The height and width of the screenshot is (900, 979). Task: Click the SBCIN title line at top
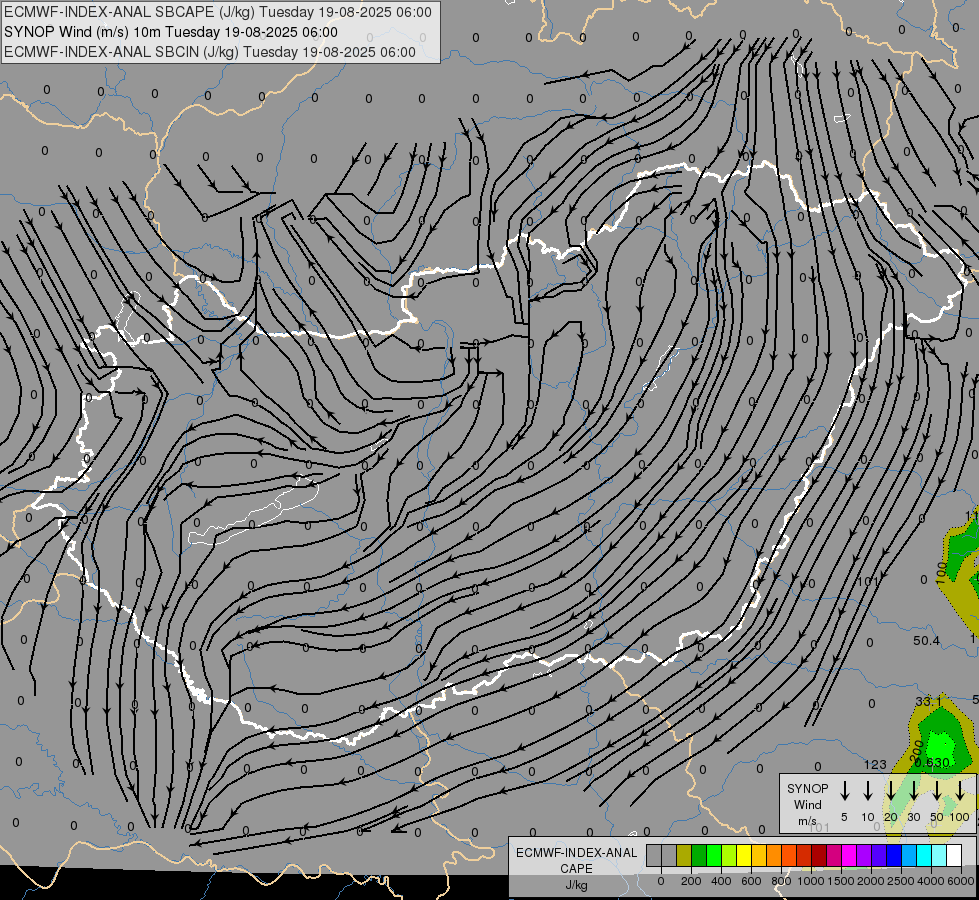(210, 52)
